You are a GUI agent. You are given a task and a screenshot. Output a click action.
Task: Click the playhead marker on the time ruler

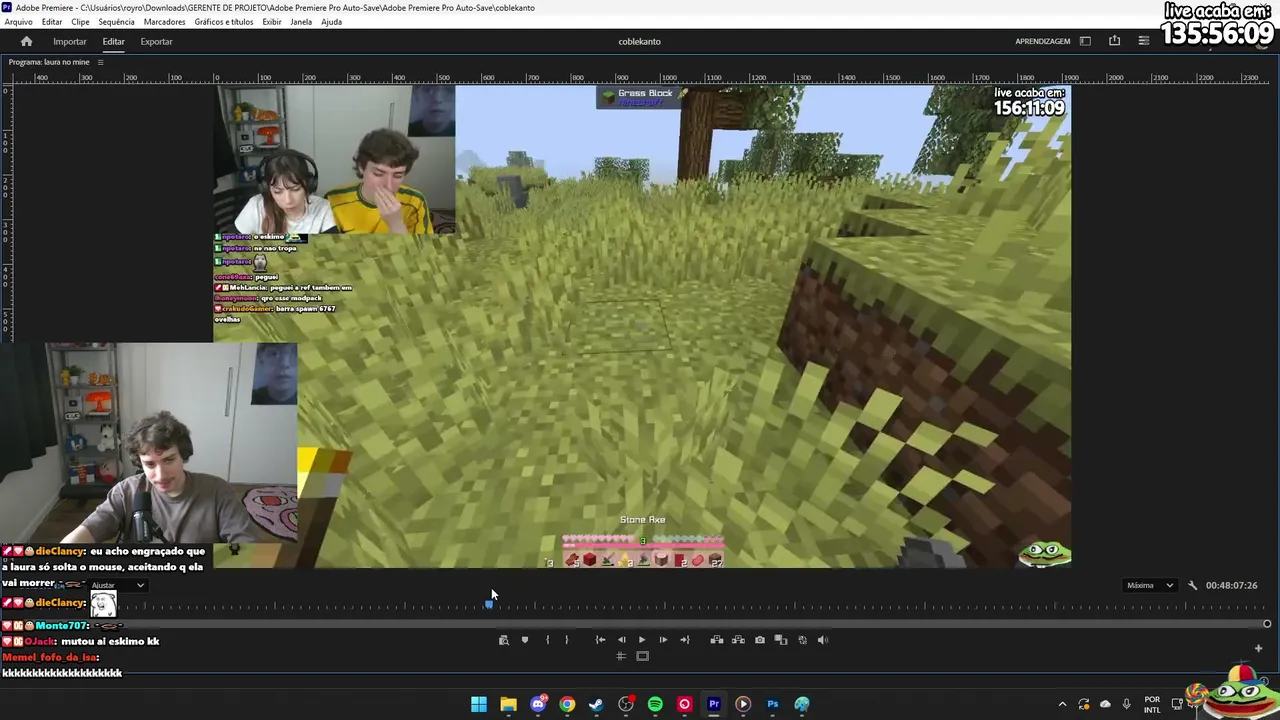click(489, 604)
